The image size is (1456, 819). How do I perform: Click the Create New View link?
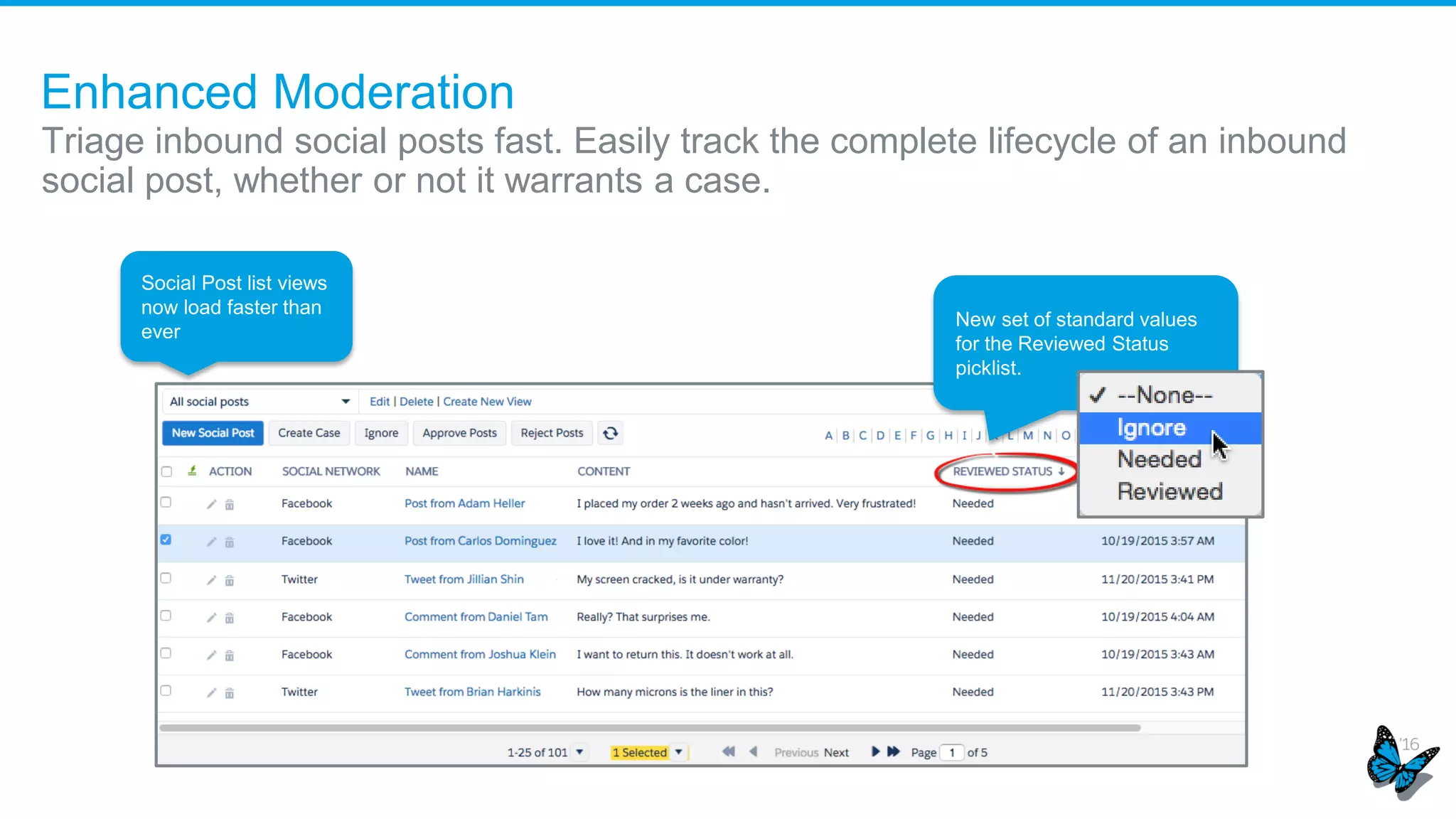(487, 402)
